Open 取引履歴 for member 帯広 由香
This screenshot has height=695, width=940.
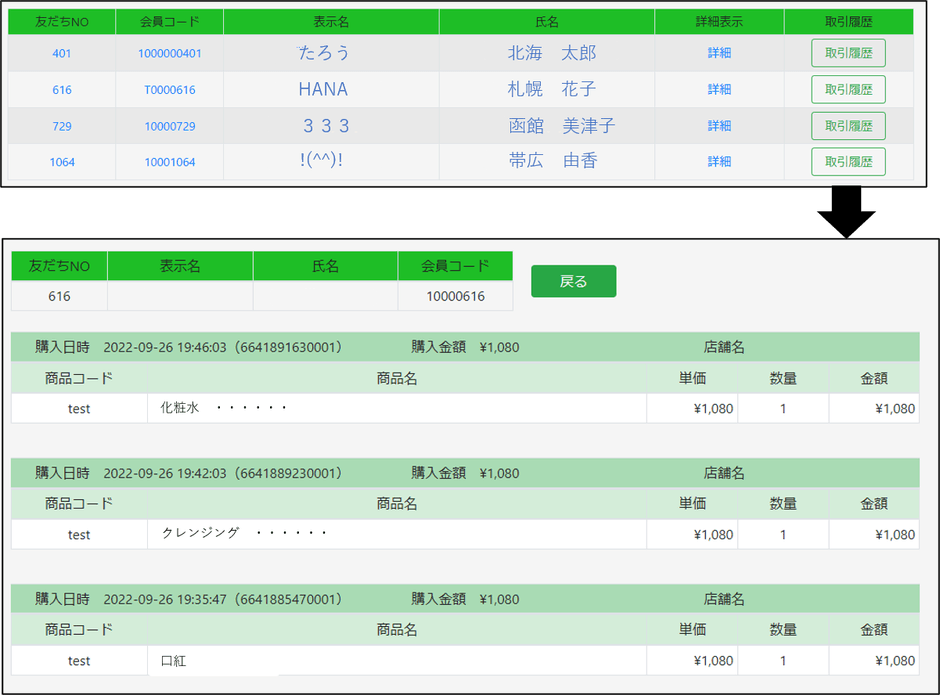point(847,161)
